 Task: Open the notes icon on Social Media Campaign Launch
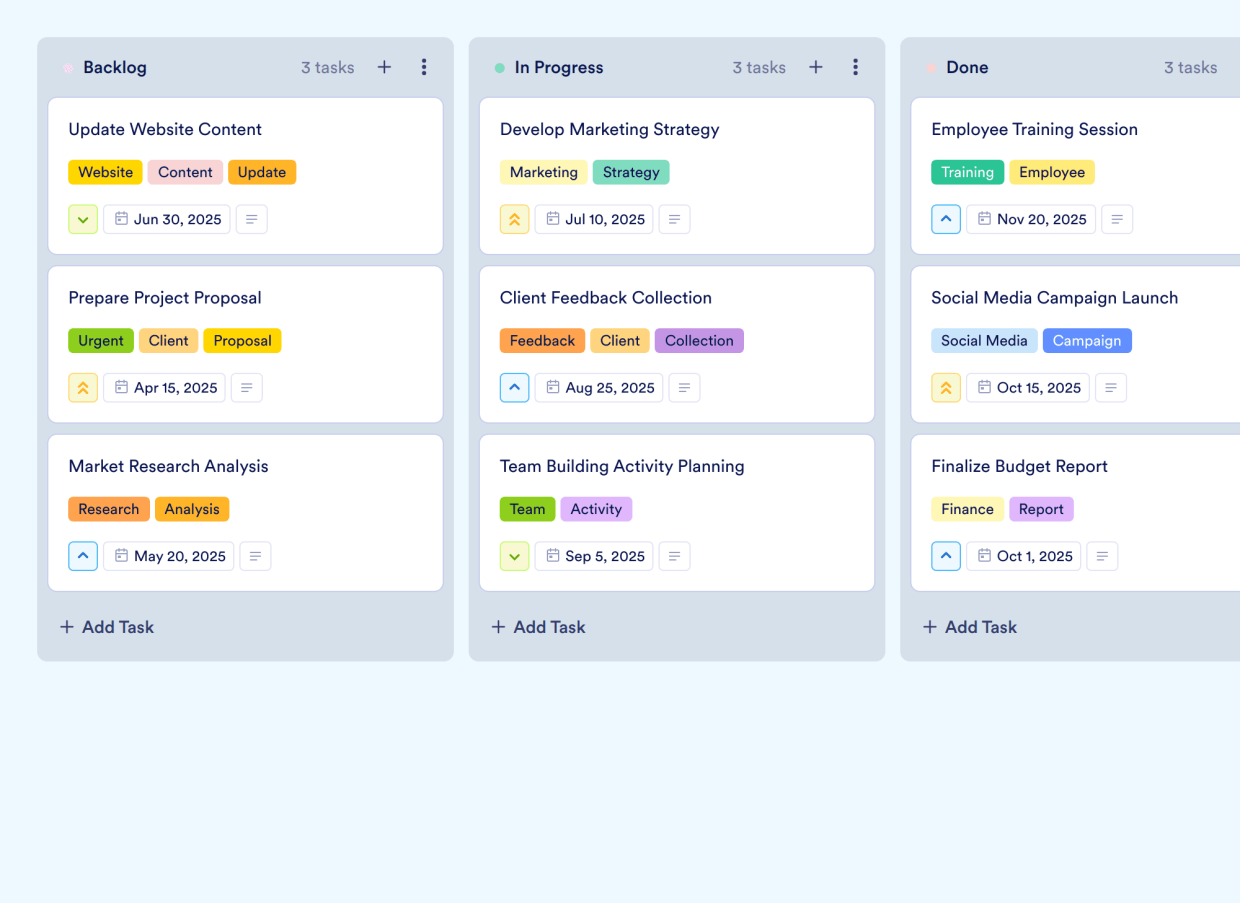tap(1111, 388)
